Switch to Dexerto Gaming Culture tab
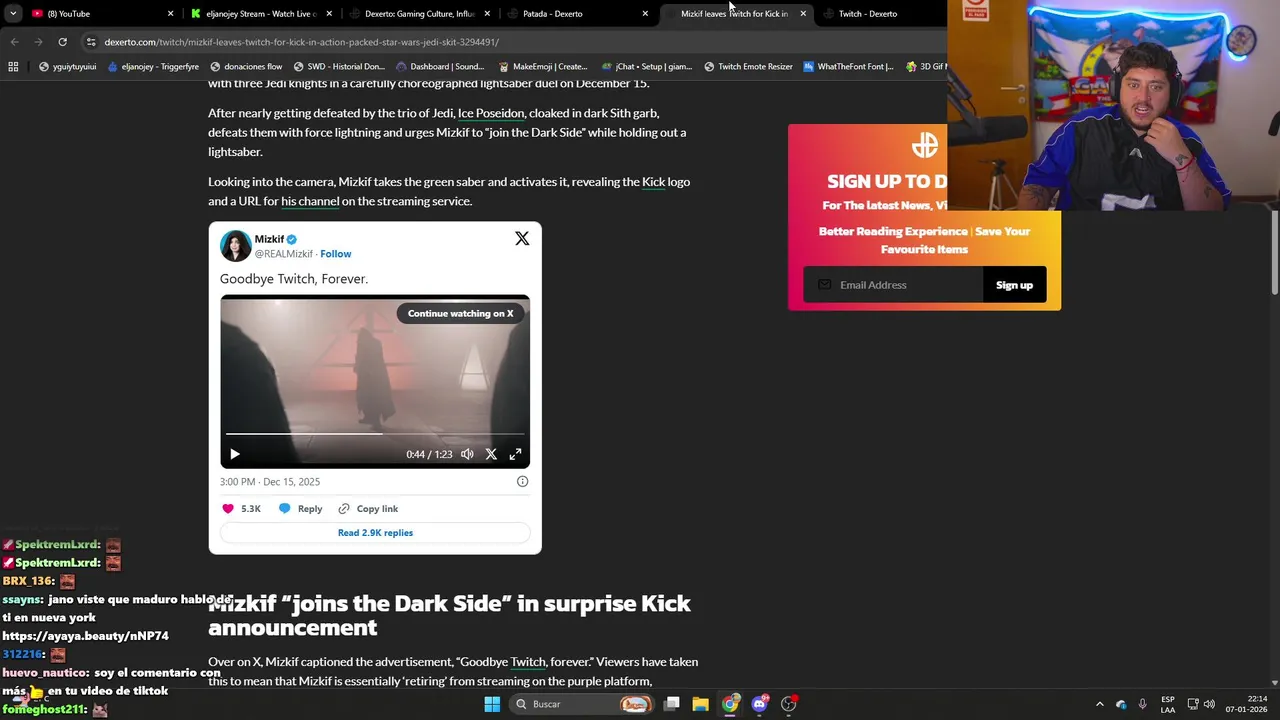This screenshot has height=720, width=1280. point(420,14)
